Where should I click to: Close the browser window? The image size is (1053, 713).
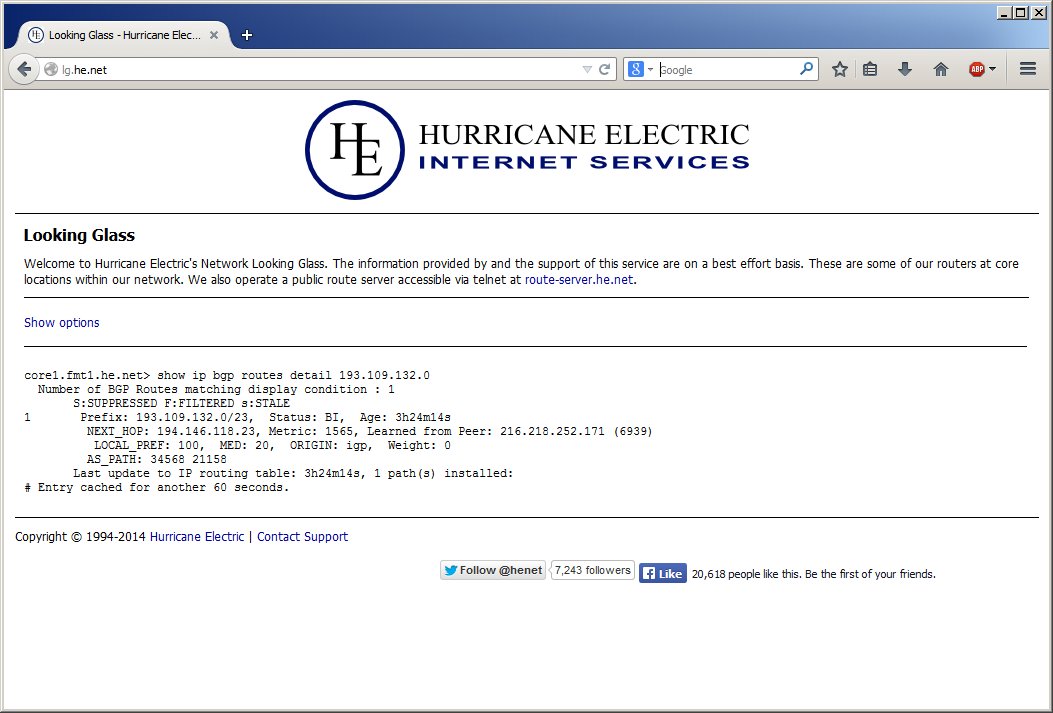coord(1037,13)
